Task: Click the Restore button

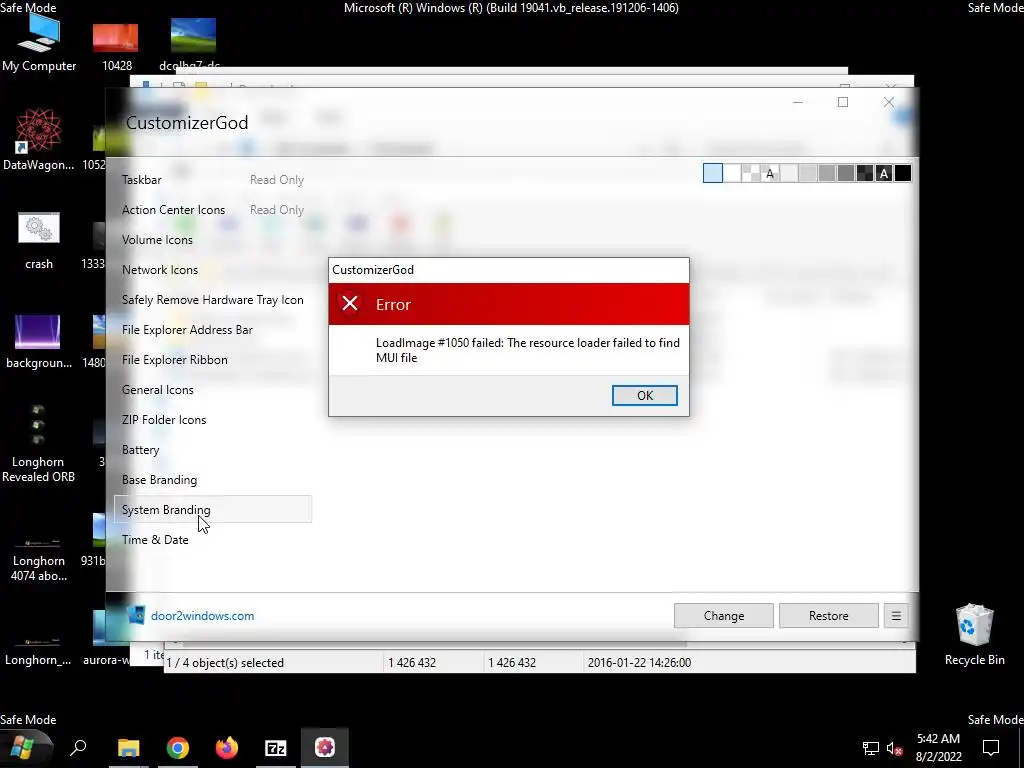Action: (x=829, y=616)
